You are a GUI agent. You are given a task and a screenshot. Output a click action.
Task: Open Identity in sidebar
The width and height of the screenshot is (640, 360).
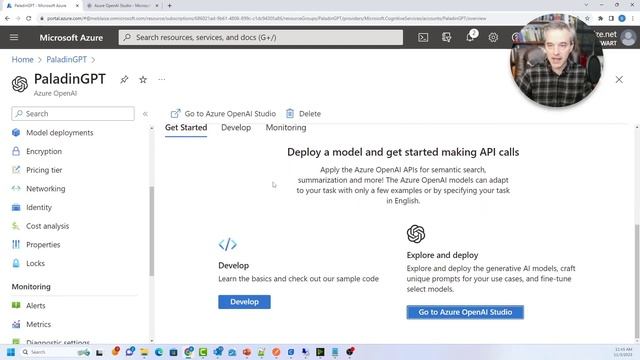tap(39, 207)
